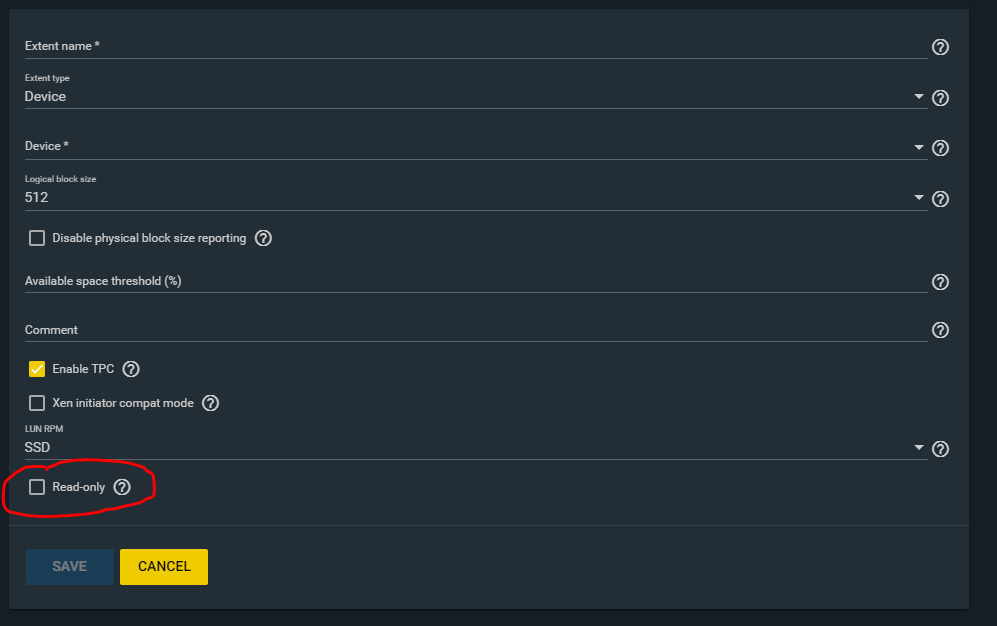Image resolution: width=997 pixels, height=626 pixels.
Task: Open the Device selection dropdown
Action: point(476,147)
